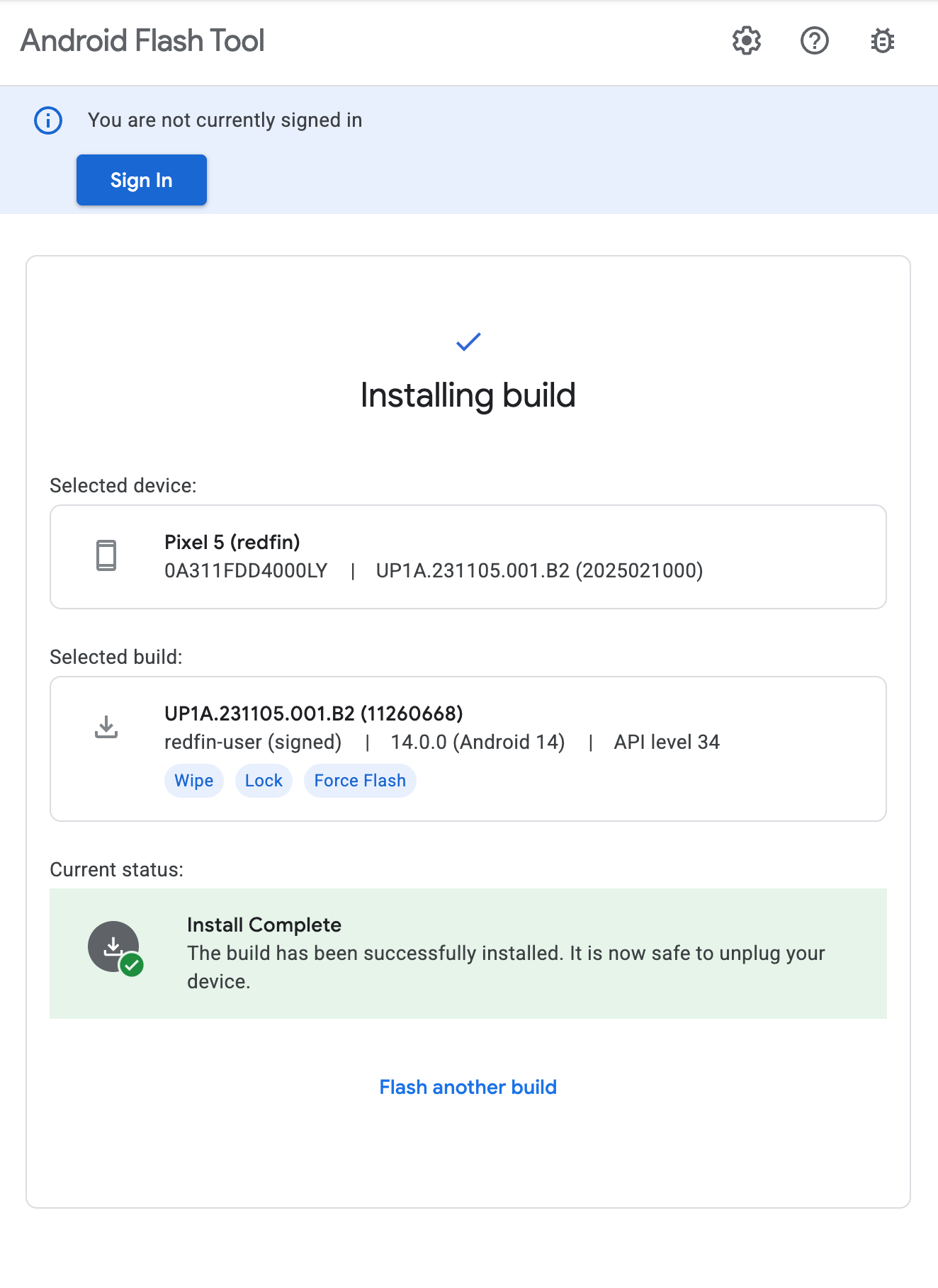The width and height of the screenshot is (938, 1288).
Task: Click the Pixel 5 (redfin) device name
Action: pyautogui.click(x=232, y=542)
